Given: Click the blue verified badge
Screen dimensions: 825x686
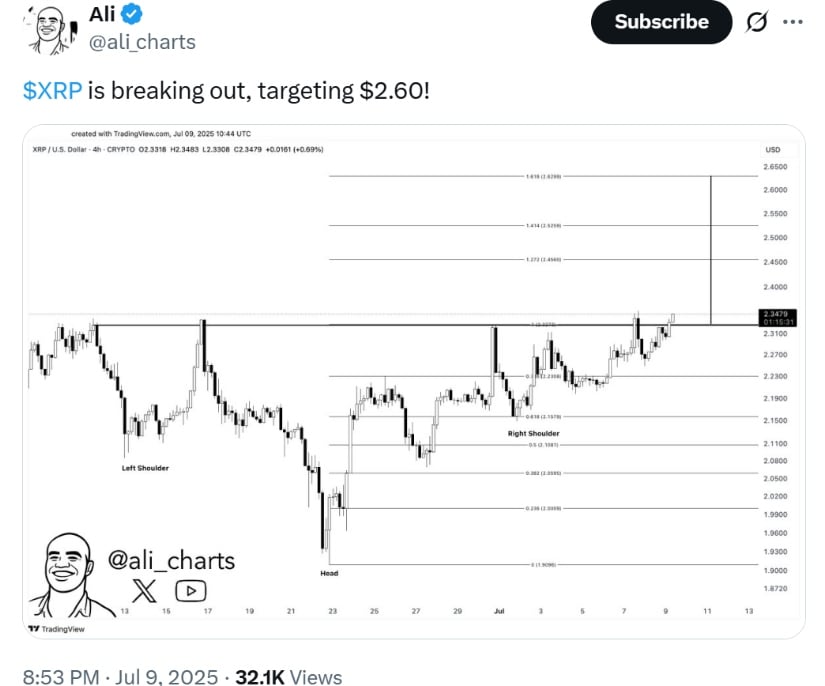Looking at the screenshot, I should point(132,14).
